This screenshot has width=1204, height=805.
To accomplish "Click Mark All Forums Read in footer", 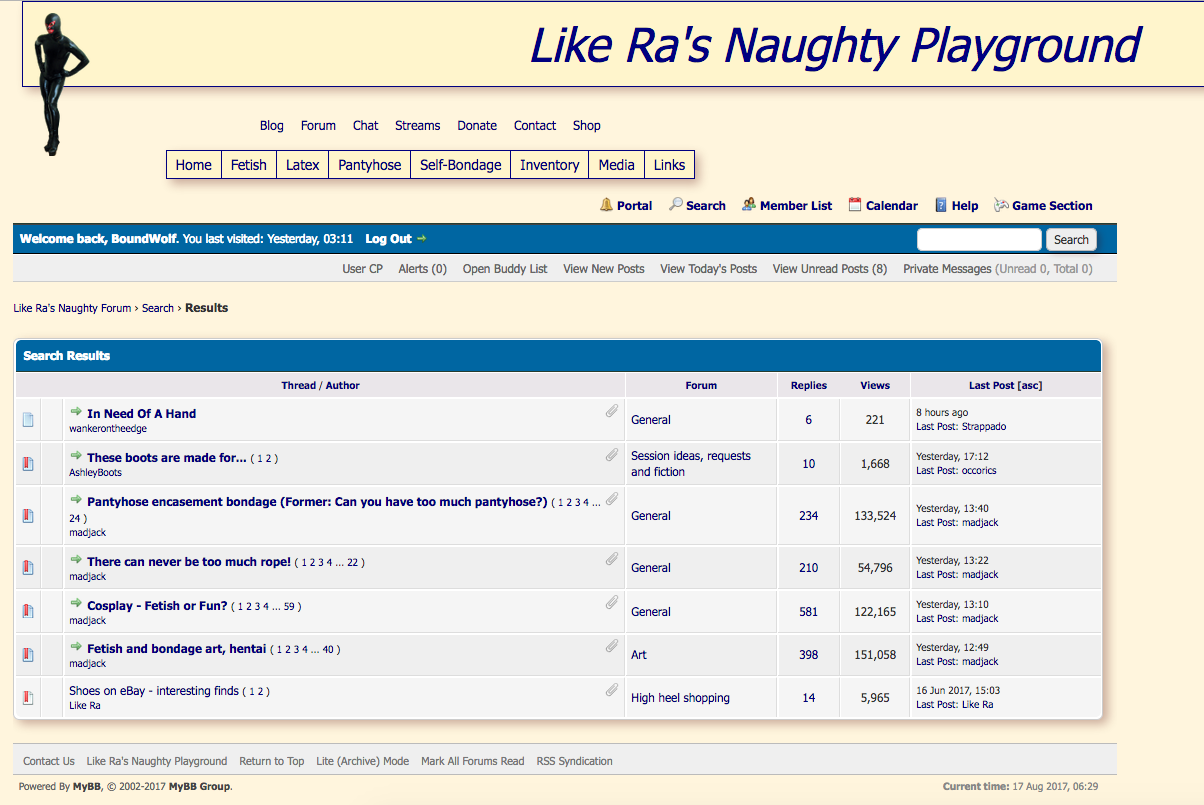I will click(x=472, y=761).
